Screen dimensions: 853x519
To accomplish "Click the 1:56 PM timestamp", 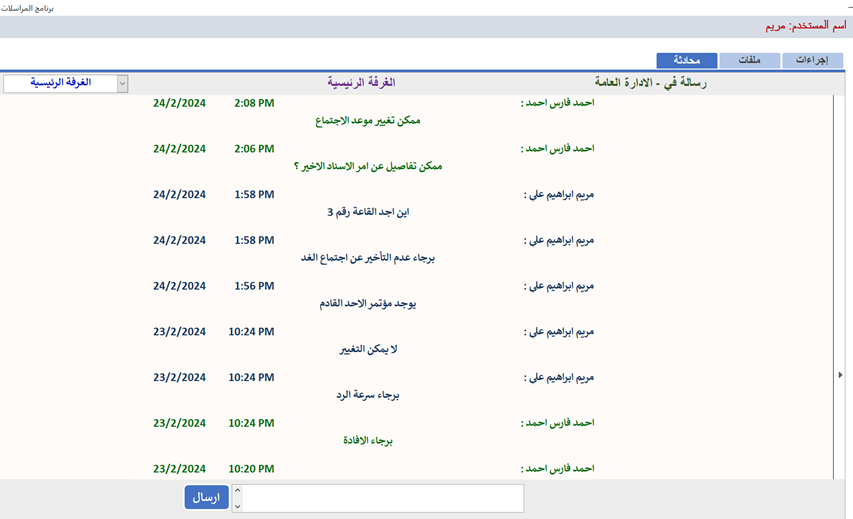I will 254,286.
